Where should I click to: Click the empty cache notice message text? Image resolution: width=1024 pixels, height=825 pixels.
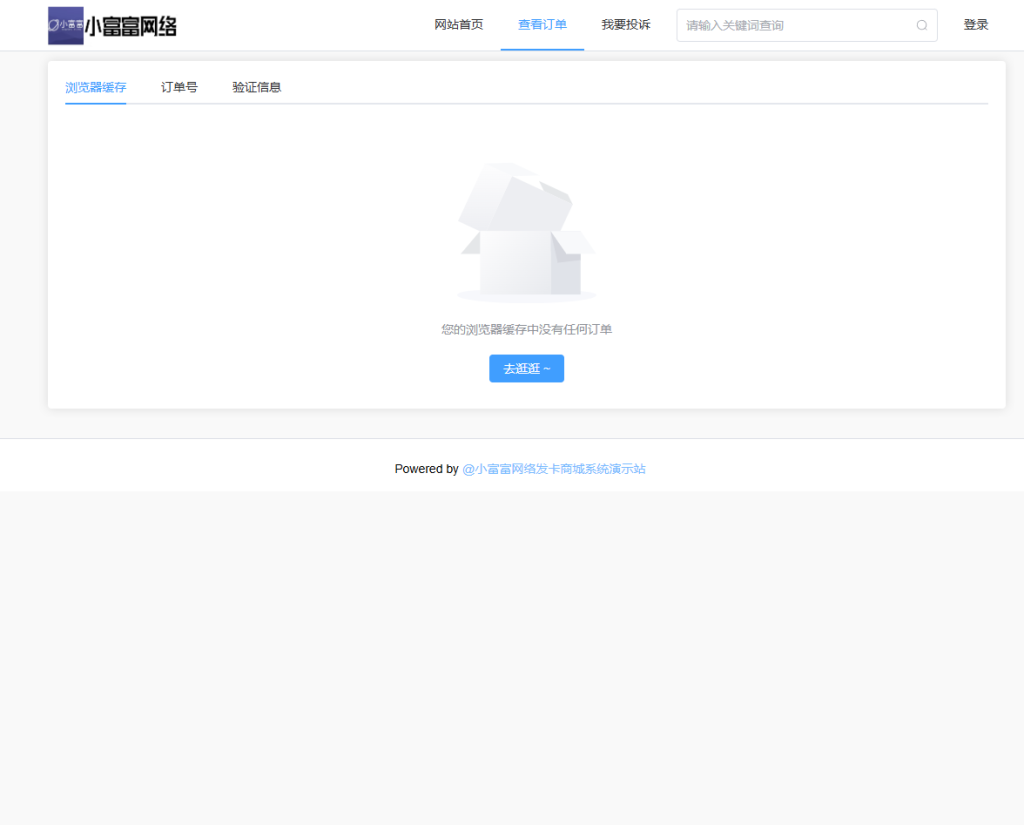point(526,328)
